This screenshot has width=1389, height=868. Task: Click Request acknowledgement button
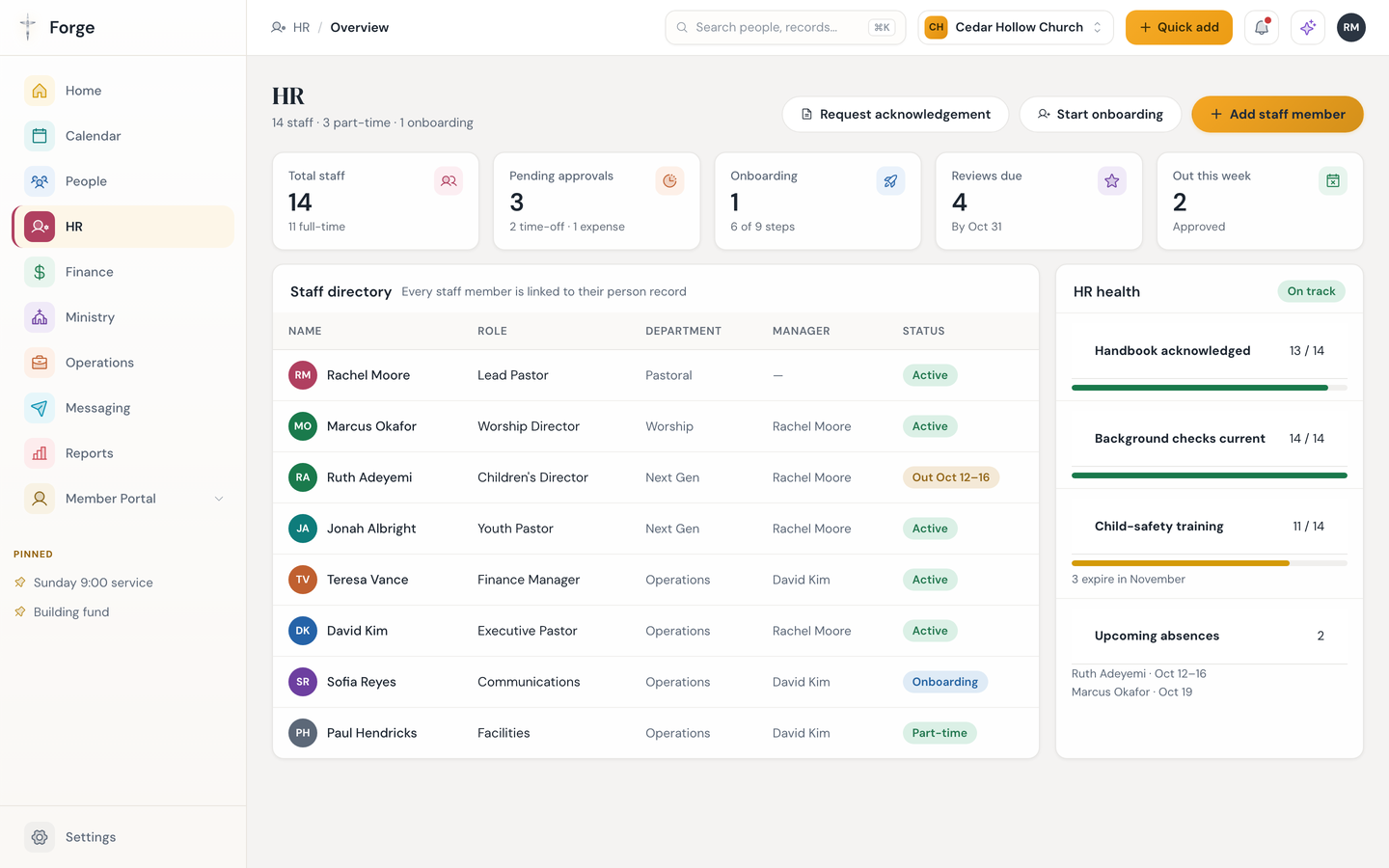pos(895,114)
